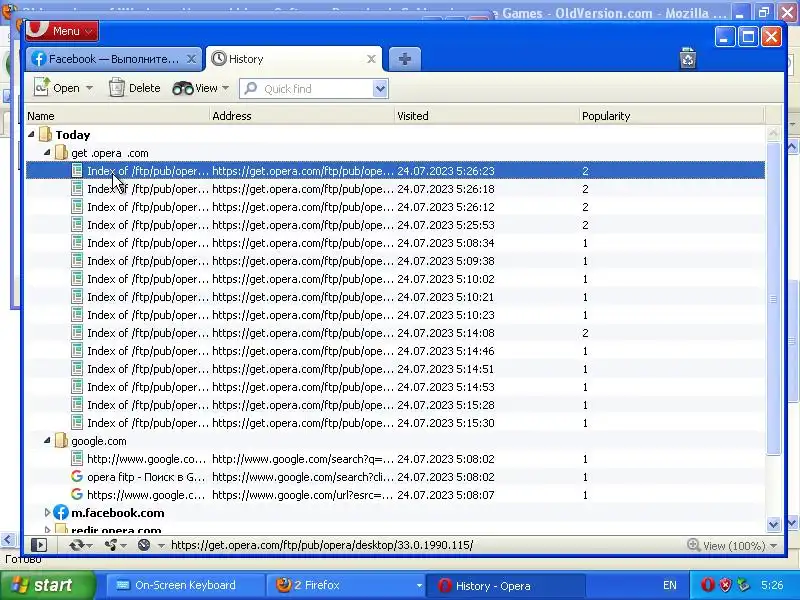Click the Today folder icon
The width and height of the screenshot is (800, 600).
click(45, 134)
